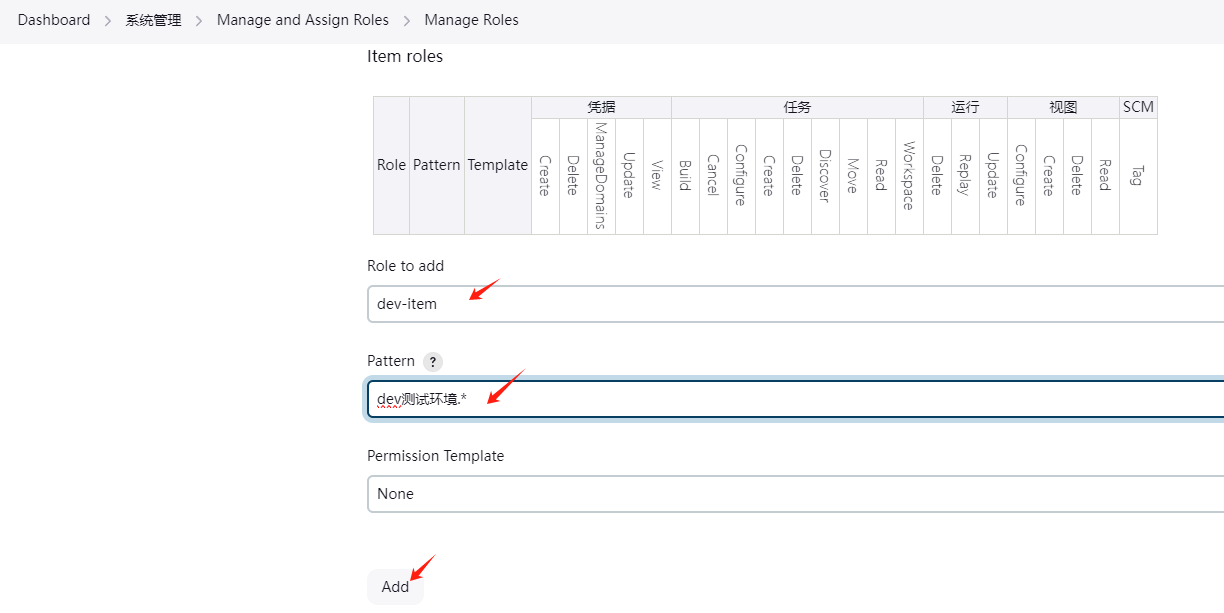Click the Move column header

point(853,176)
